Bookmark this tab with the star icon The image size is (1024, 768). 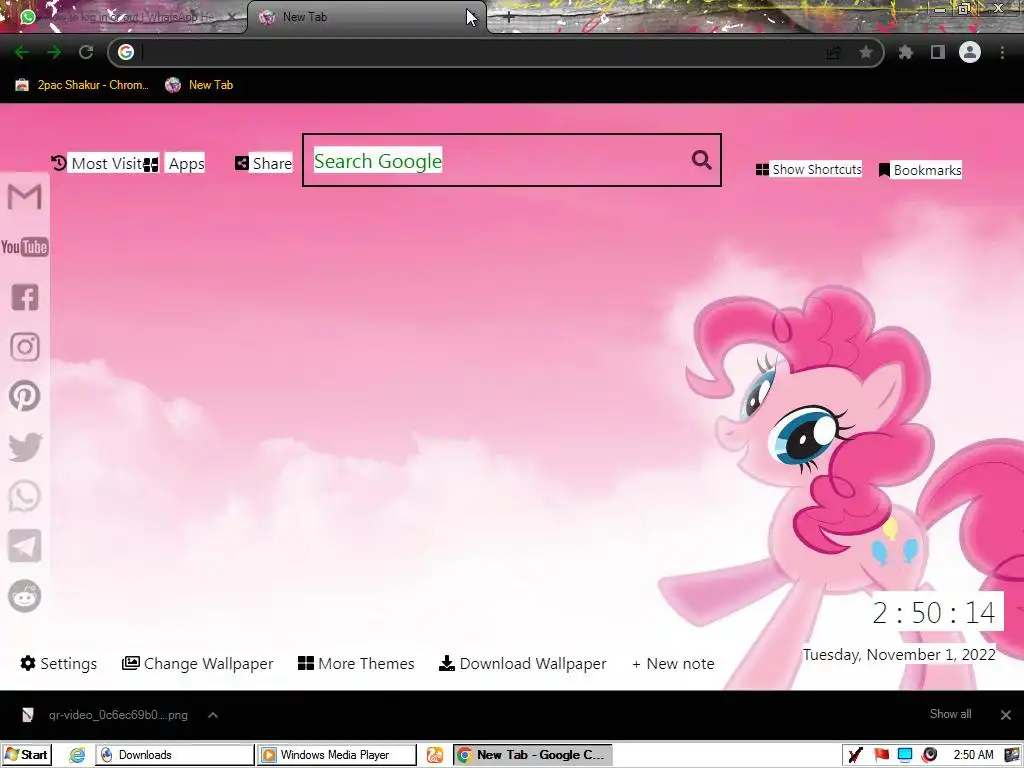865,52
